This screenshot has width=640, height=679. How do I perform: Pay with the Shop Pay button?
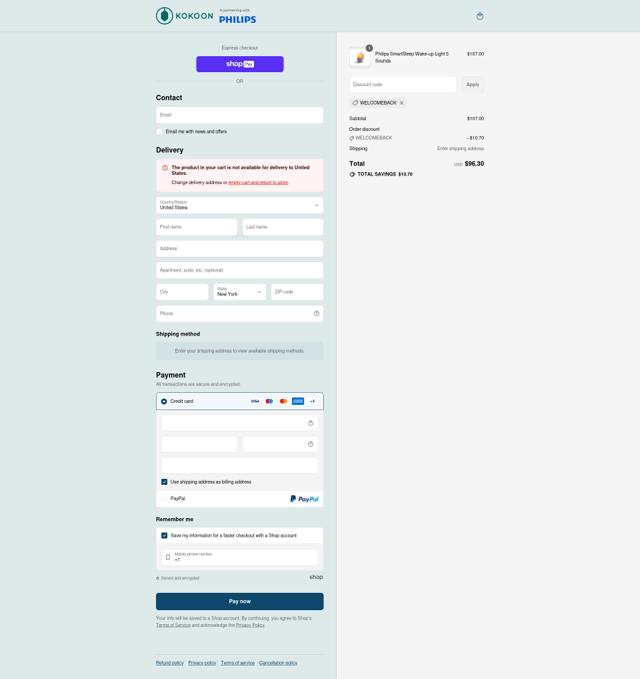[x=240, y=64]
